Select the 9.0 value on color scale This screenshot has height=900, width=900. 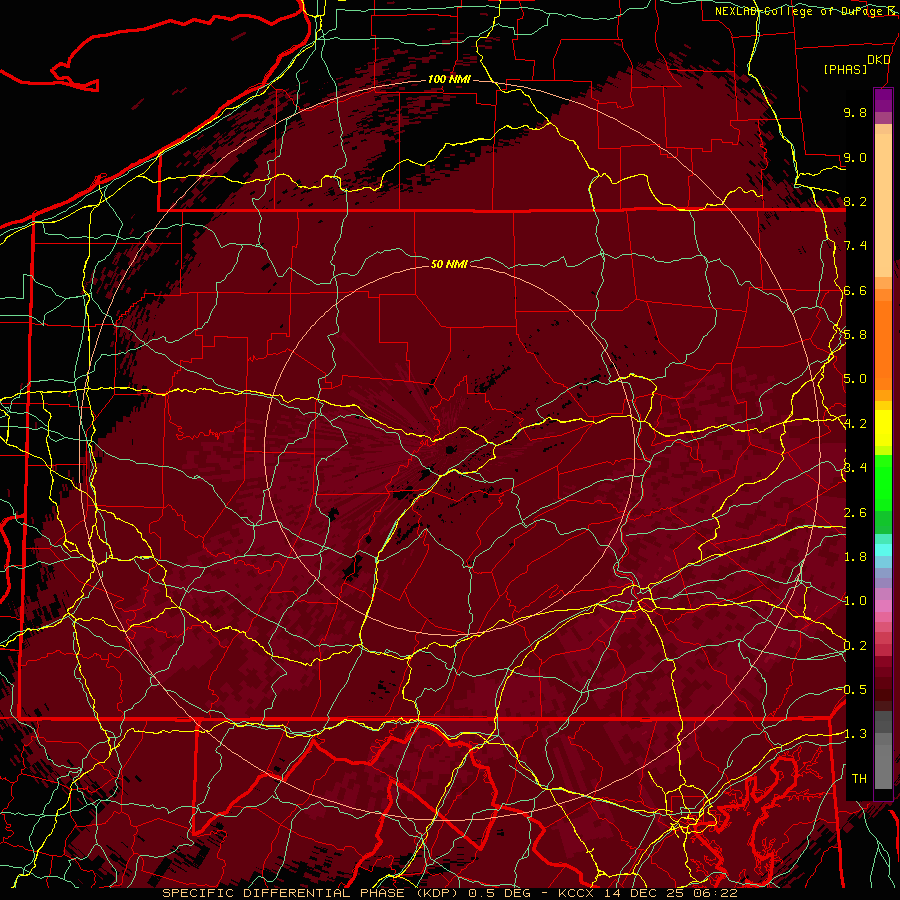click(855, 157)
